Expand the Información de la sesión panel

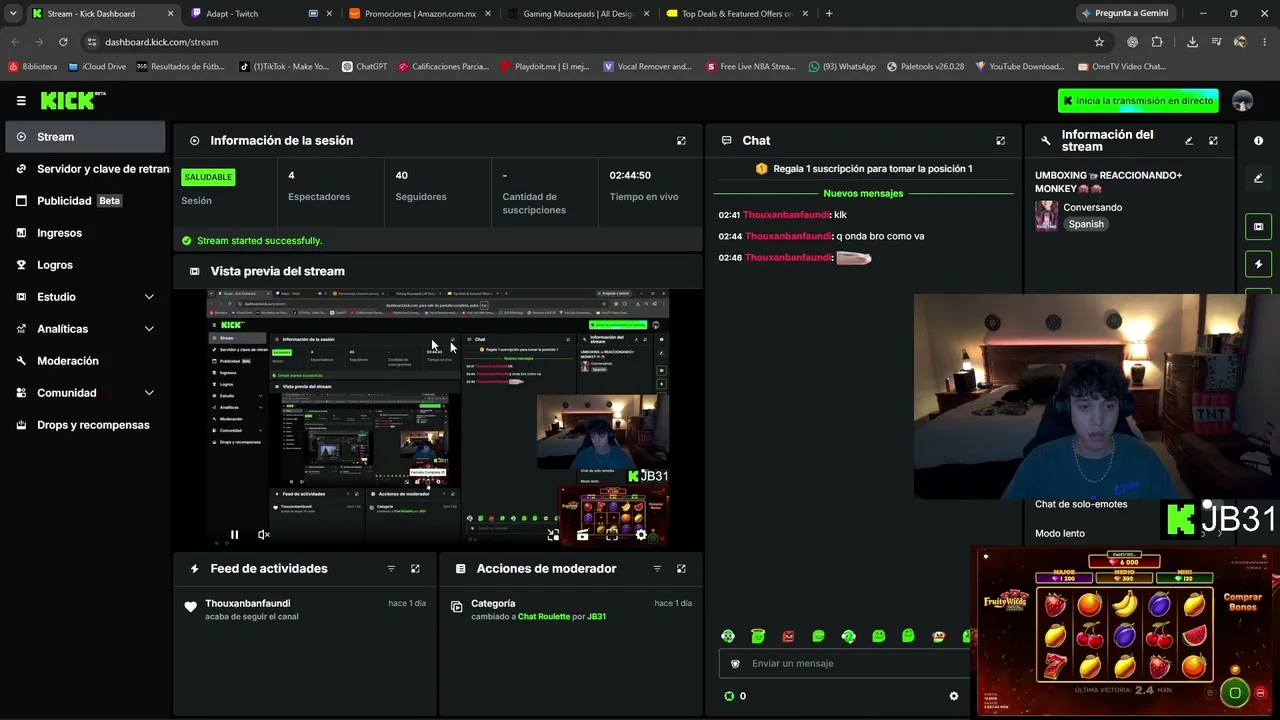pyautogui.click(x=681, y=141)
